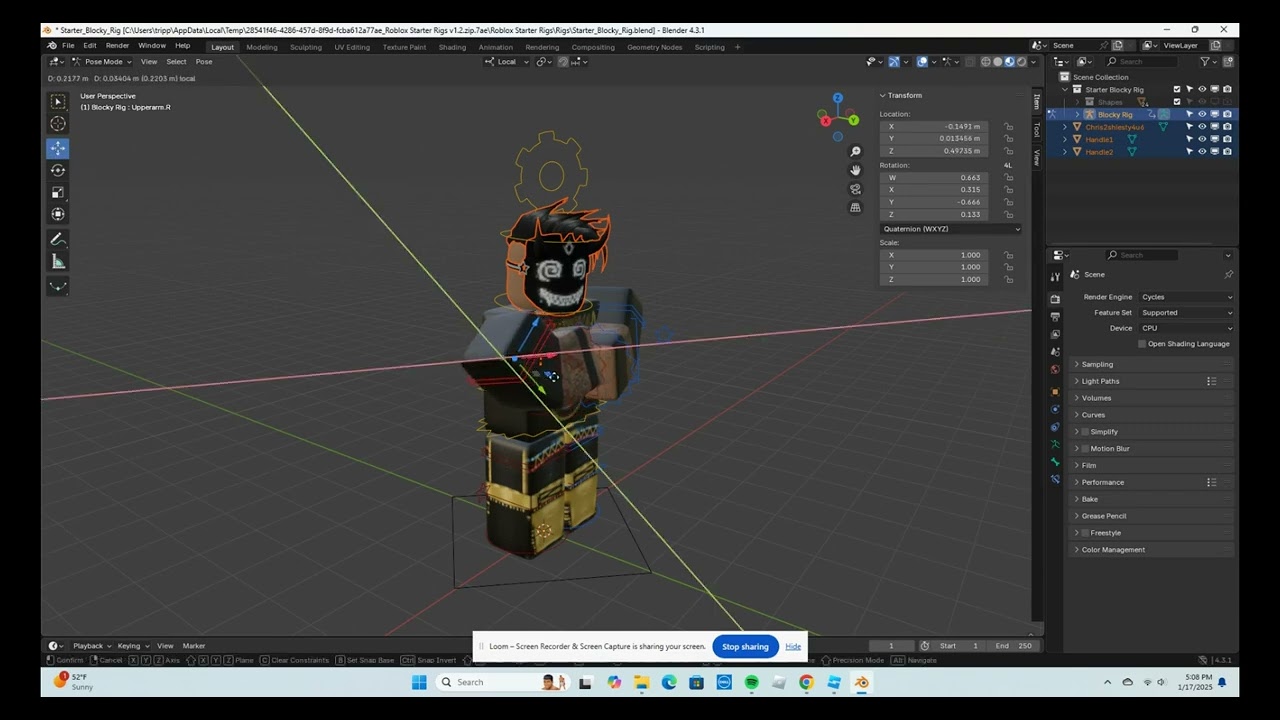Expand the Sampling panel

[x=1153, y=365]
